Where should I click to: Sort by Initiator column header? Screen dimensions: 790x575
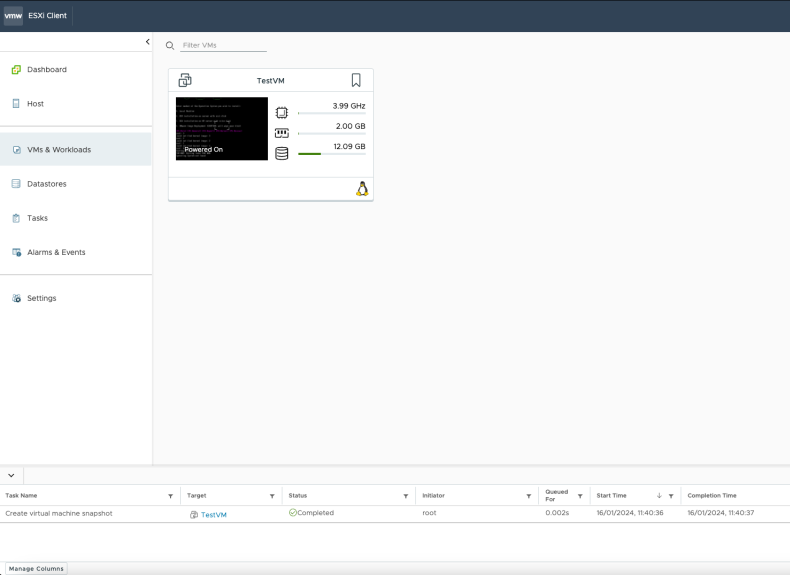click(433, 496)
